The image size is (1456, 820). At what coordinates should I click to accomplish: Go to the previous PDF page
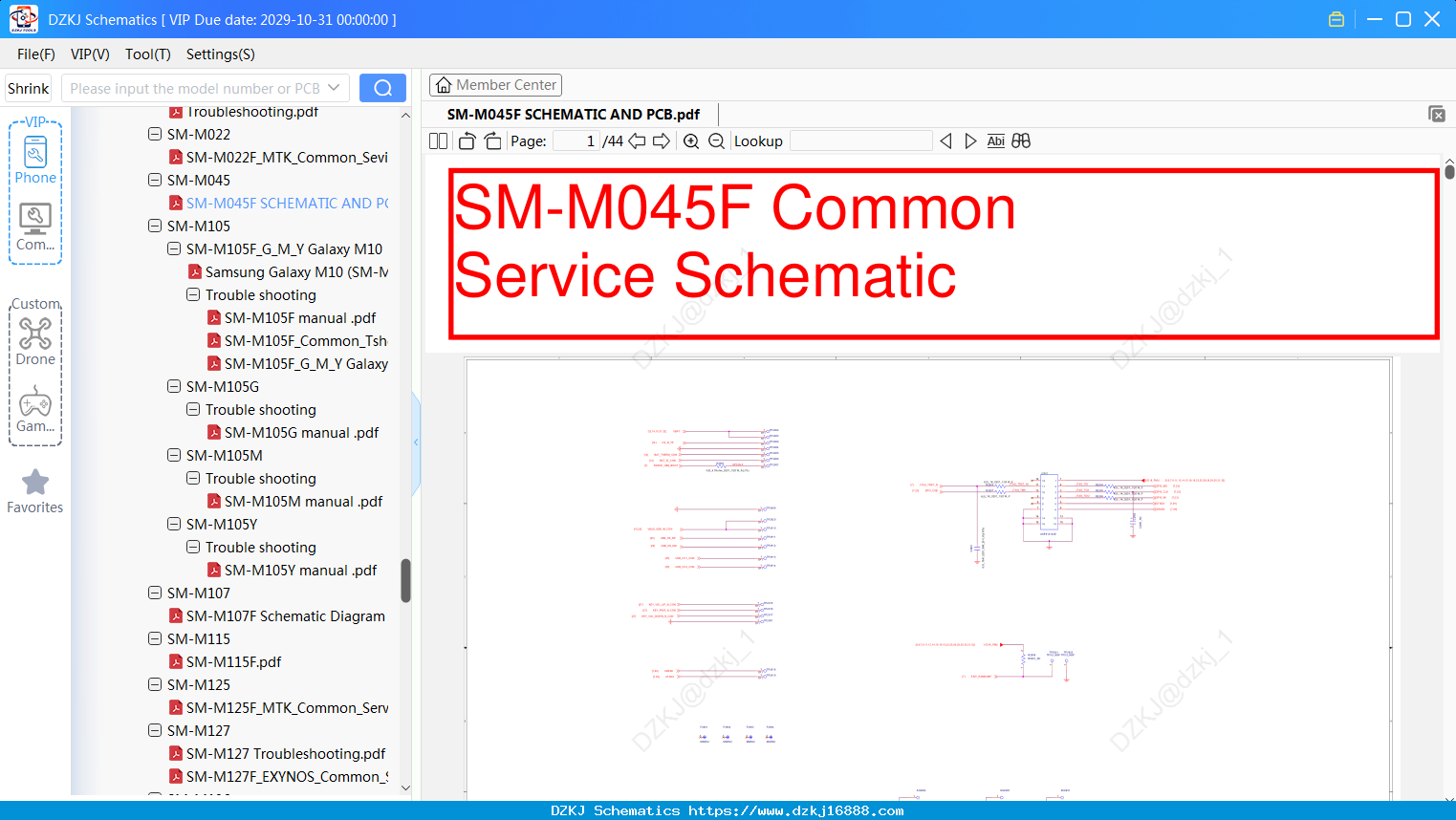[x=637, y=141]
